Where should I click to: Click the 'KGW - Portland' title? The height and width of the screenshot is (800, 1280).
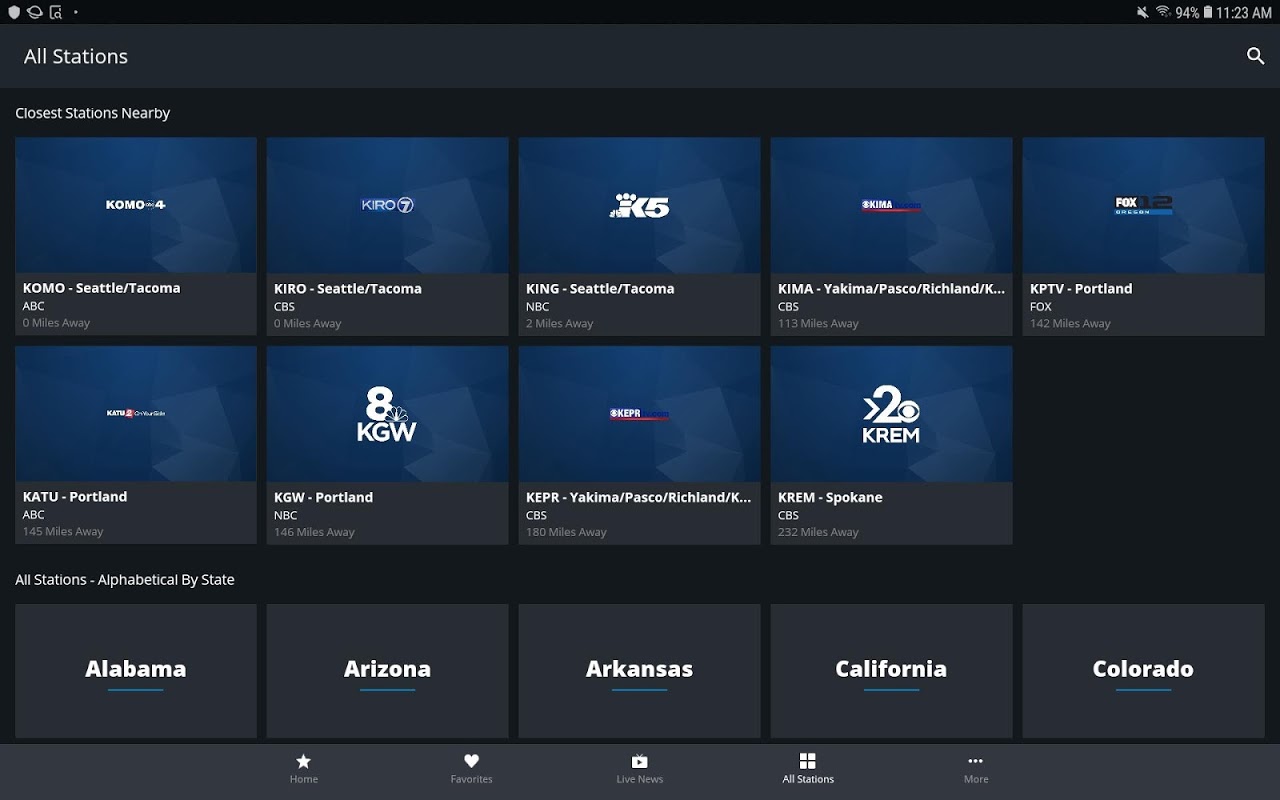[x=324, y=497]
